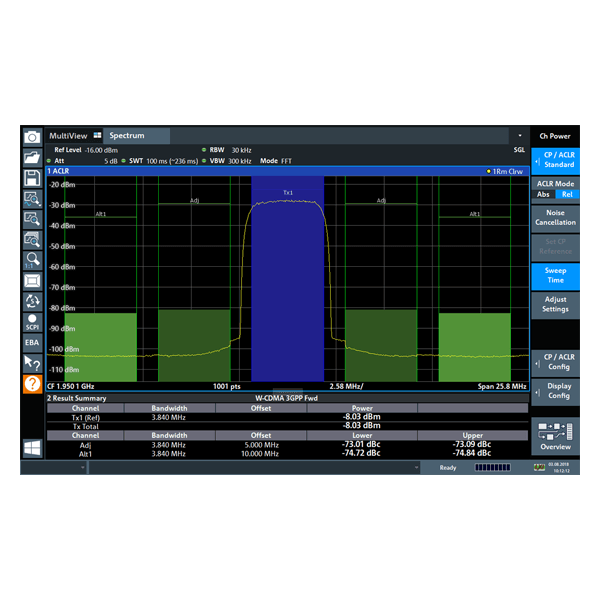Open the orange help question icon
The image size is (600, 600).
pyautogui.click(x=32, y=384)
